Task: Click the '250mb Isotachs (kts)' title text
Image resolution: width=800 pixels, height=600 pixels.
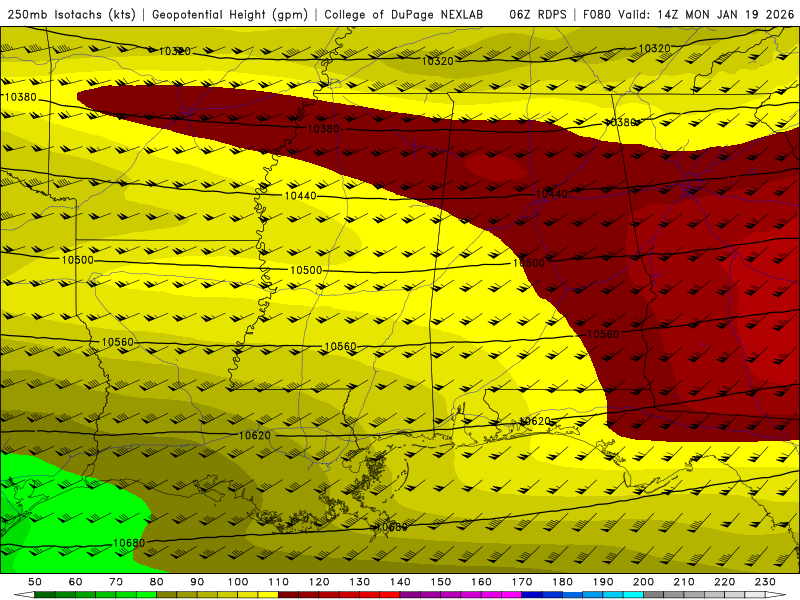Action: (x=71, y=15)
